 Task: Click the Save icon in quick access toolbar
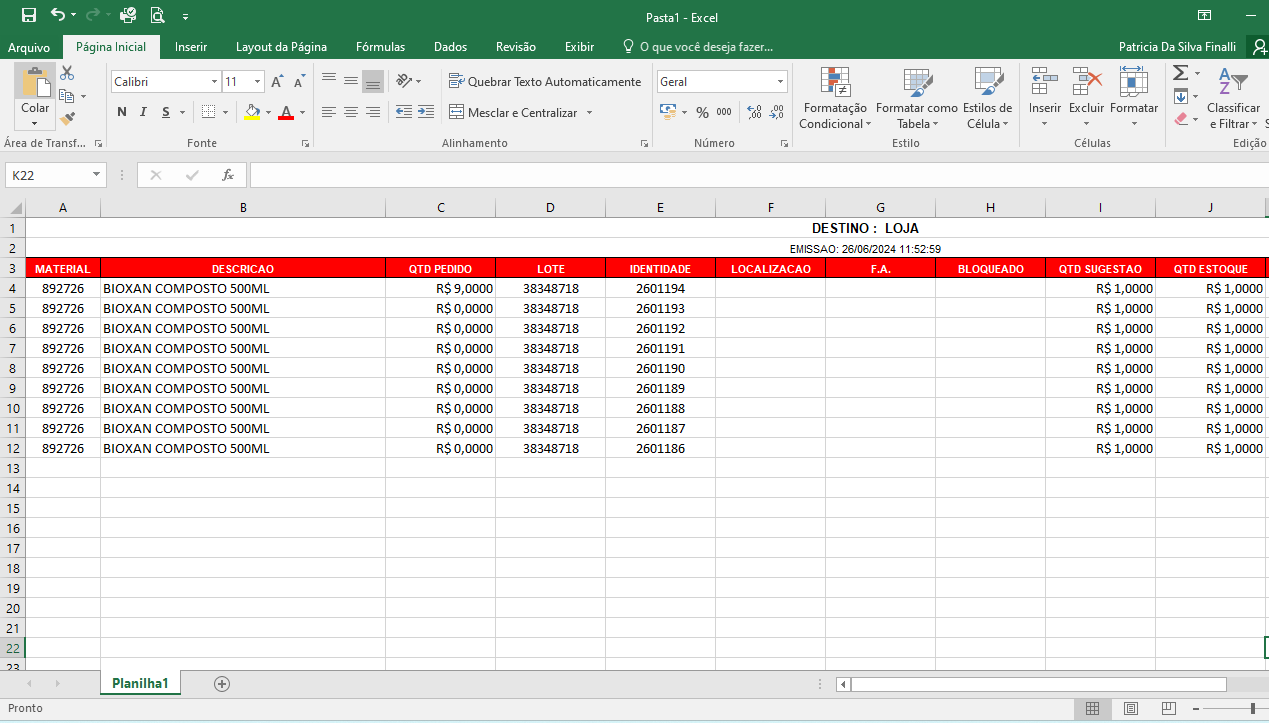pyautogui.click(x=29, y=15)
